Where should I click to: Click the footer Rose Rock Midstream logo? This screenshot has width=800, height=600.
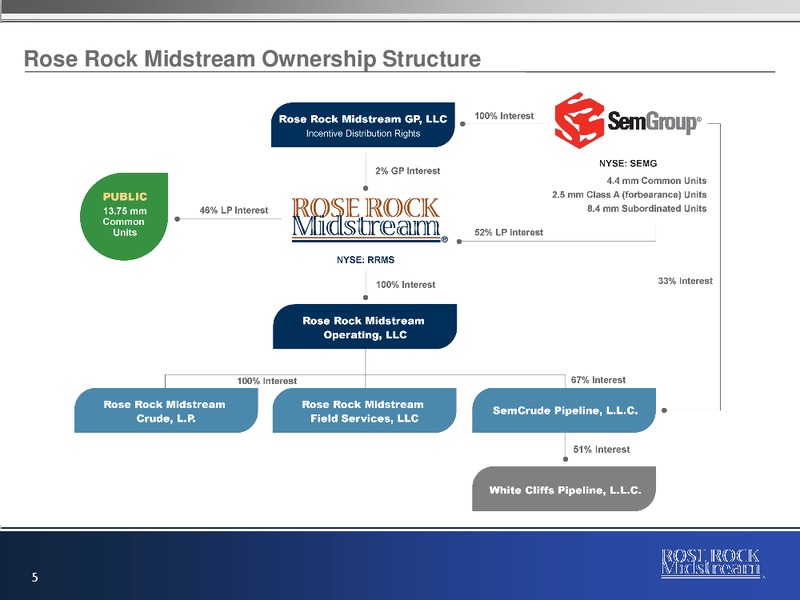711,563
